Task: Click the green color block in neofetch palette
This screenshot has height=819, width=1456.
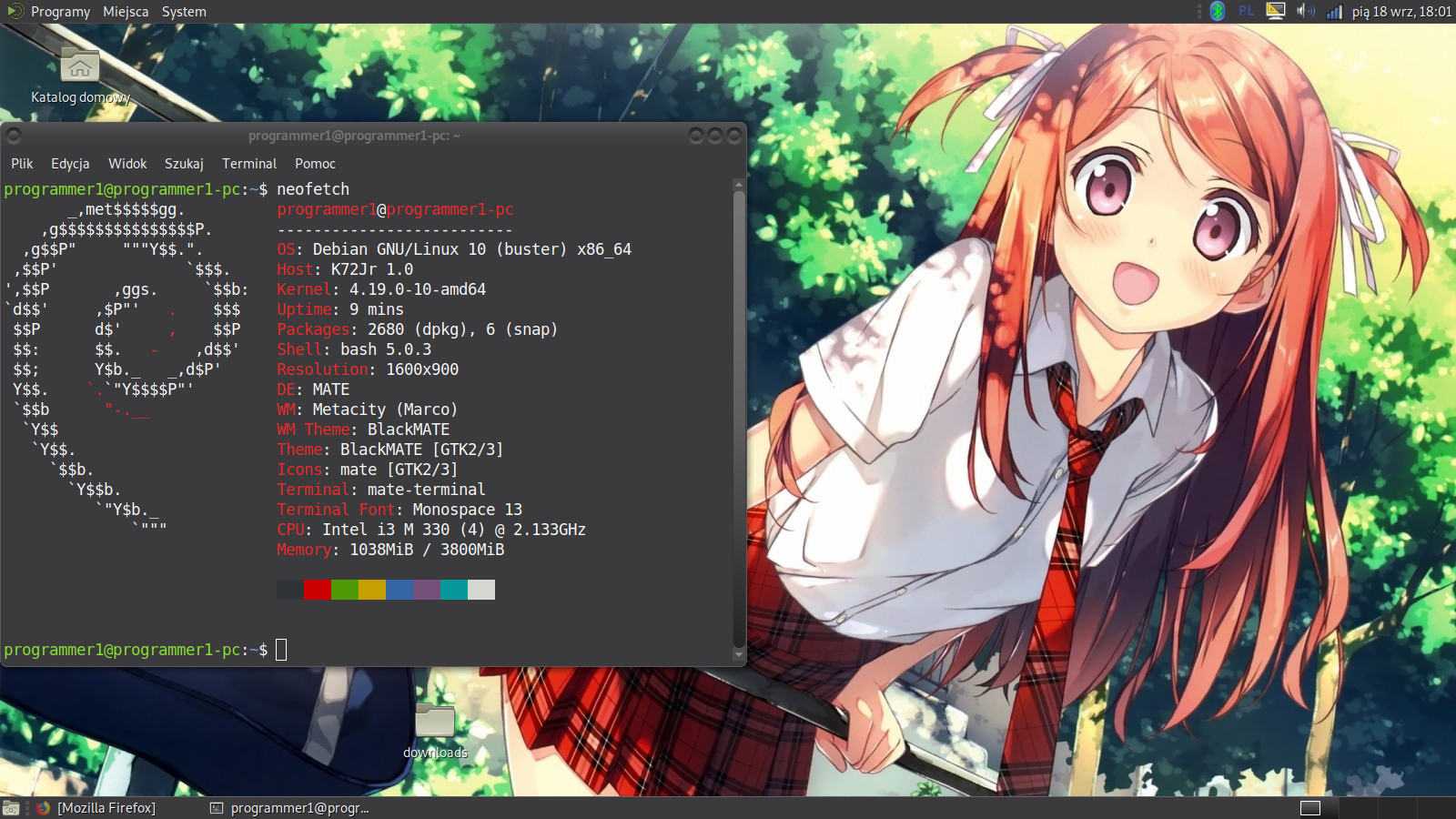Action: coord(345,590)
